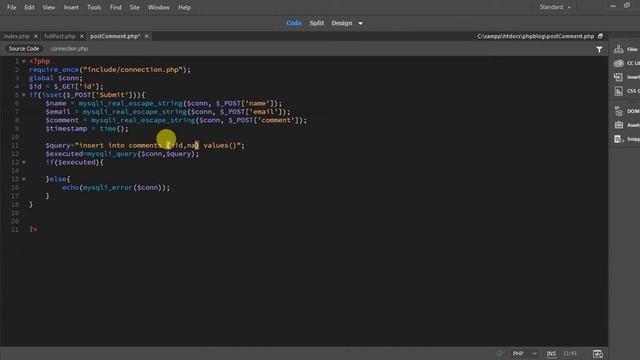The height and width of the screenshot is (360, 640).
Task: Select the postComment.php tab
Action: 115,36
